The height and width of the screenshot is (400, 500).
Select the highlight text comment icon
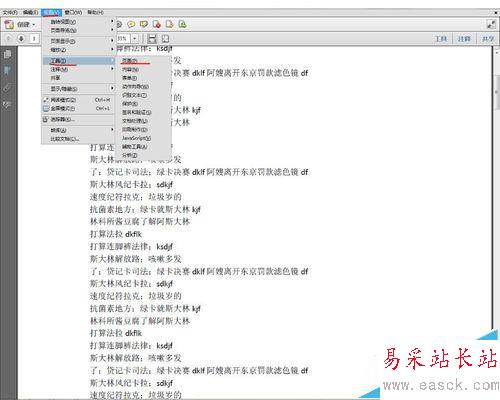point(144,24)
